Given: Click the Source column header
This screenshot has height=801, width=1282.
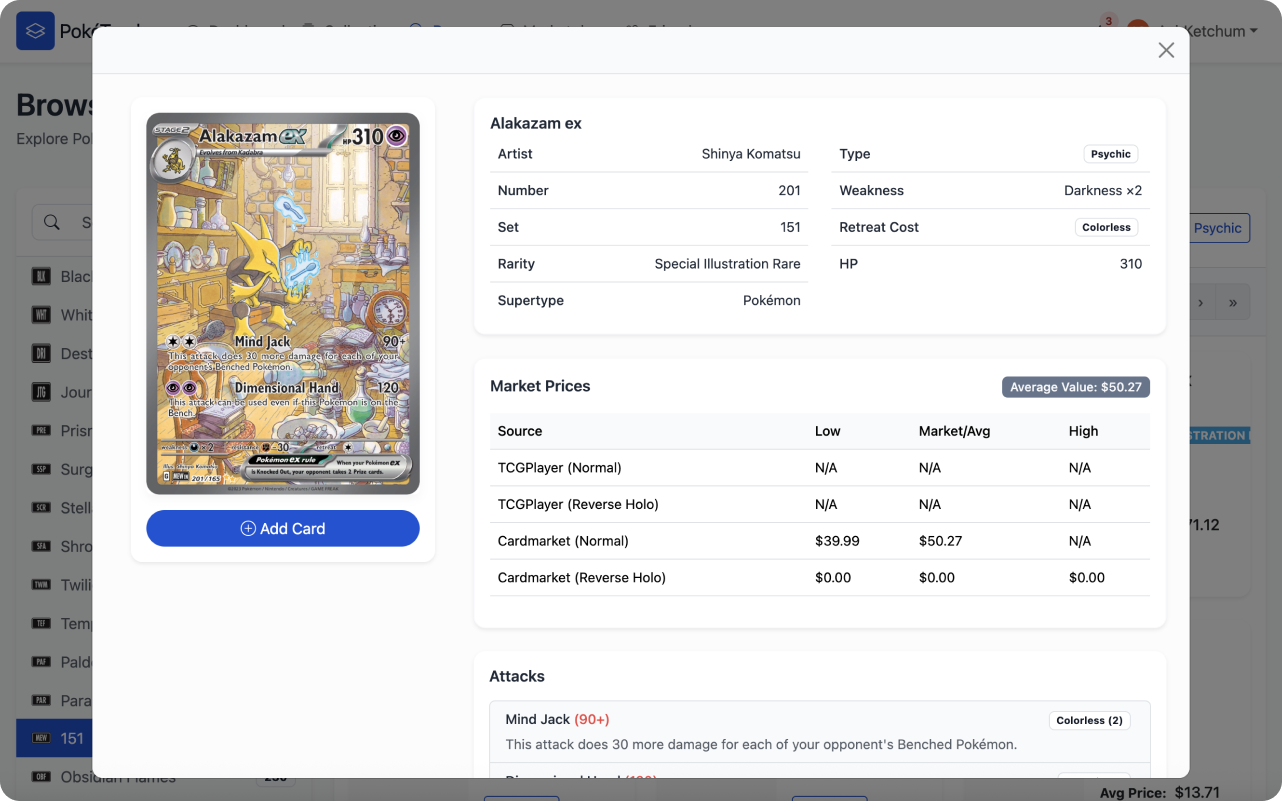Looking at the screenshot, I should point(520,431).
